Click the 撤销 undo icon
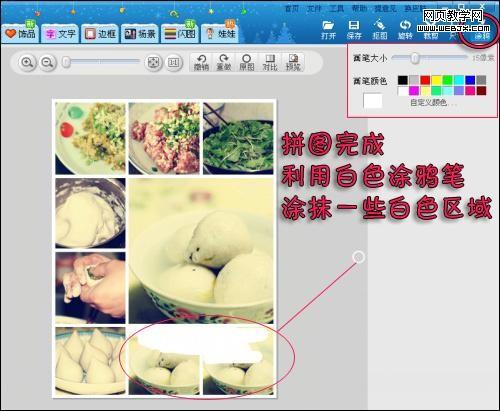 pyautogui.click(x=201, y=62)
